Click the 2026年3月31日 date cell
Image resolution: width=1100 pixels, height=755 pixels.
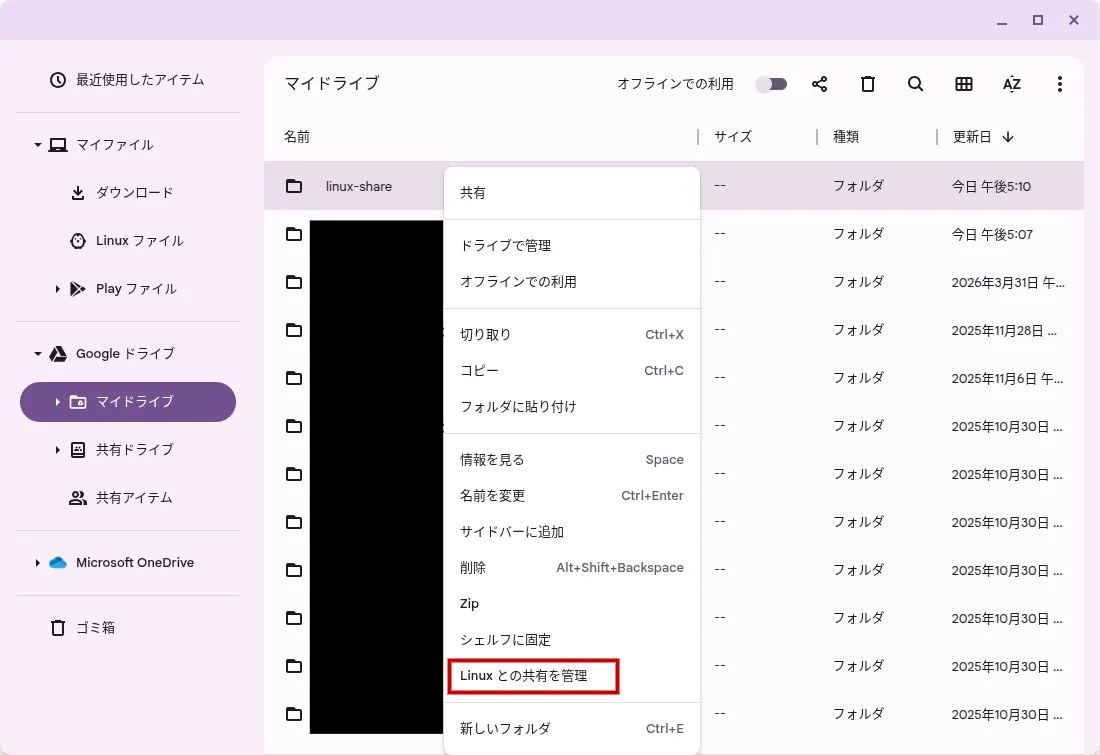click(1008, 283)
